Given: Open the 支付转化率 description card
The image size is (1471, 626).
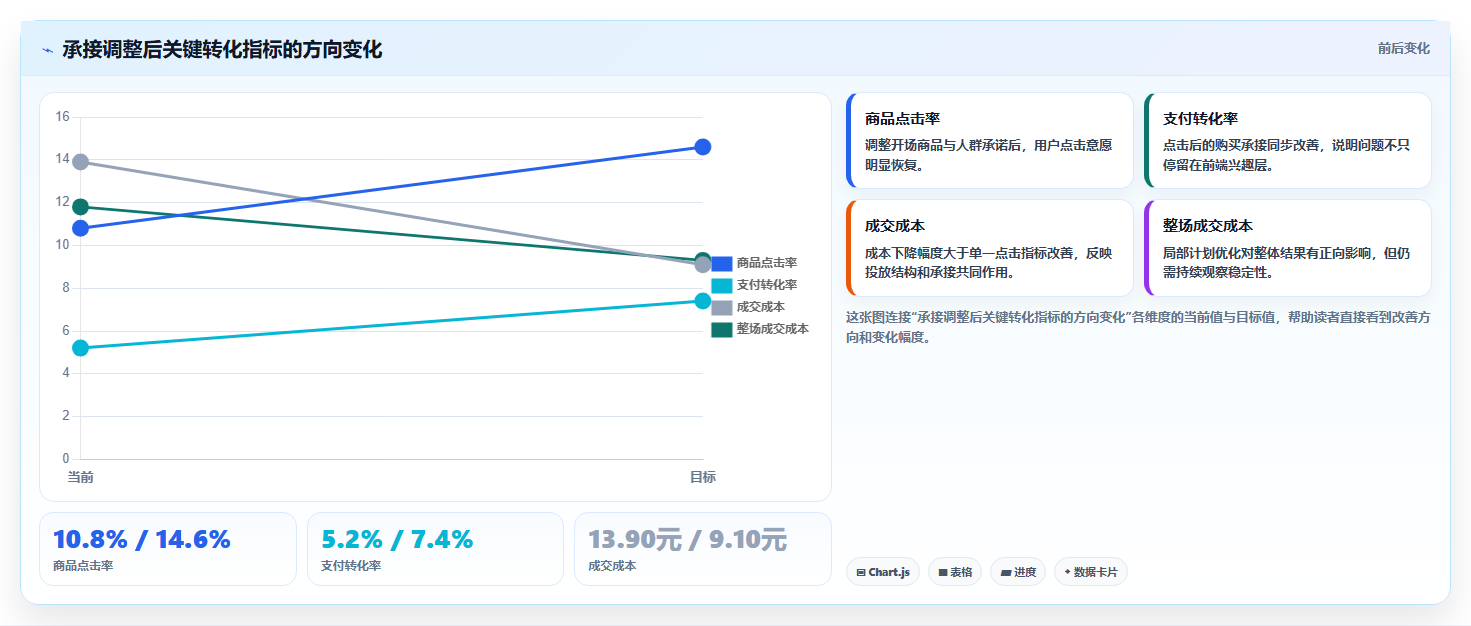Looking at the screenshot, I should (1288, 141).
